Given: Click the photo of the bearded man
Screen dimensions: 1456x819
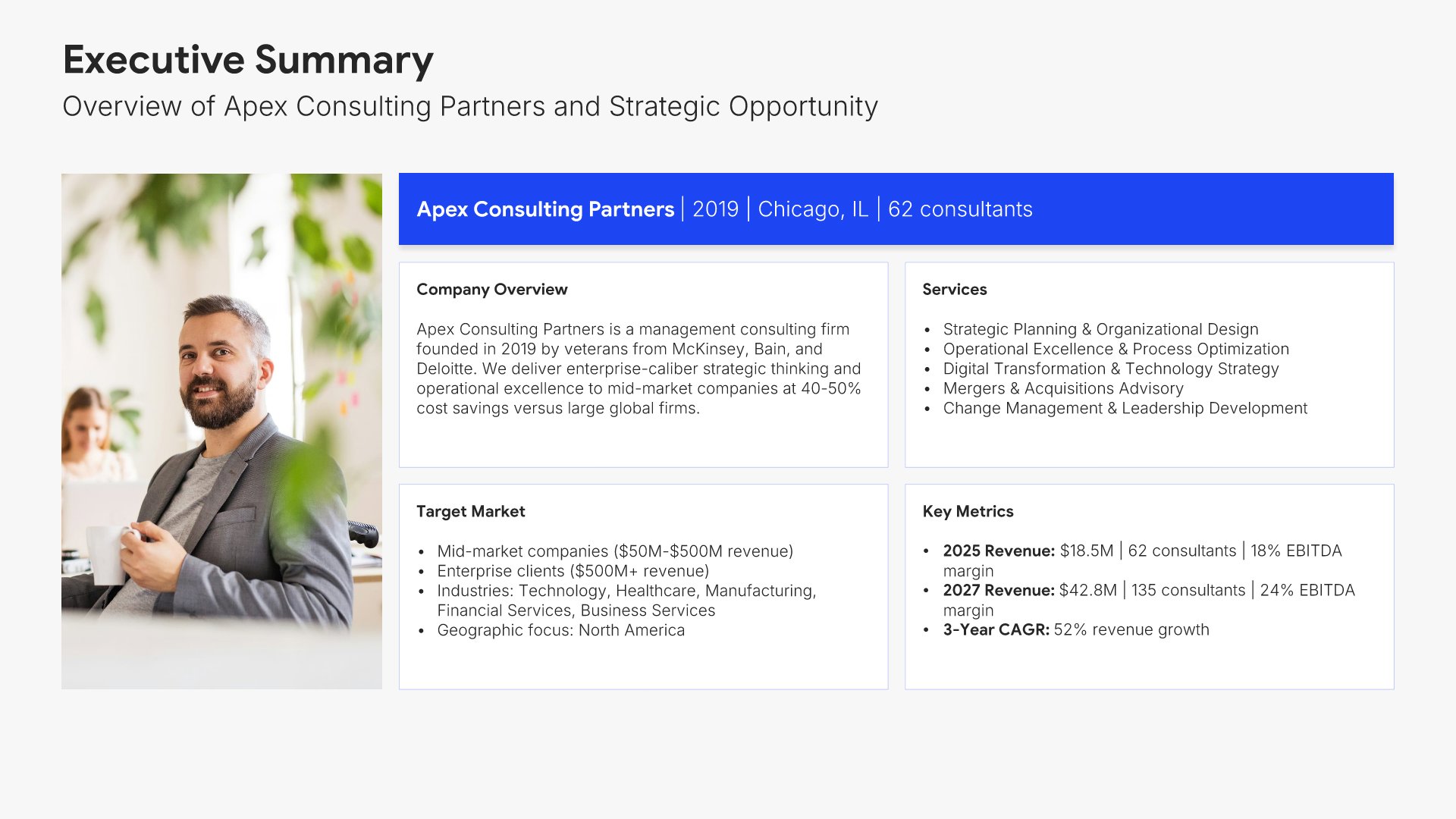Looking at the screenshot, I should coord(221,431).
